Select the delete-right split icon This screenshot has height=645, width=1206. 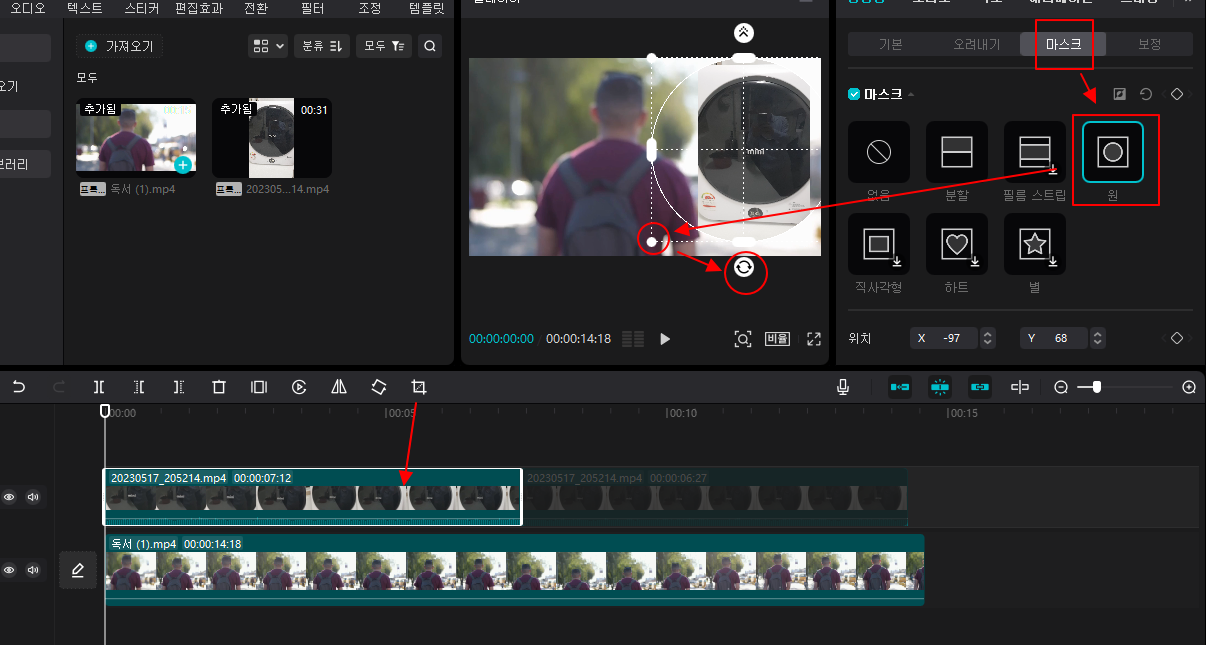179,387
